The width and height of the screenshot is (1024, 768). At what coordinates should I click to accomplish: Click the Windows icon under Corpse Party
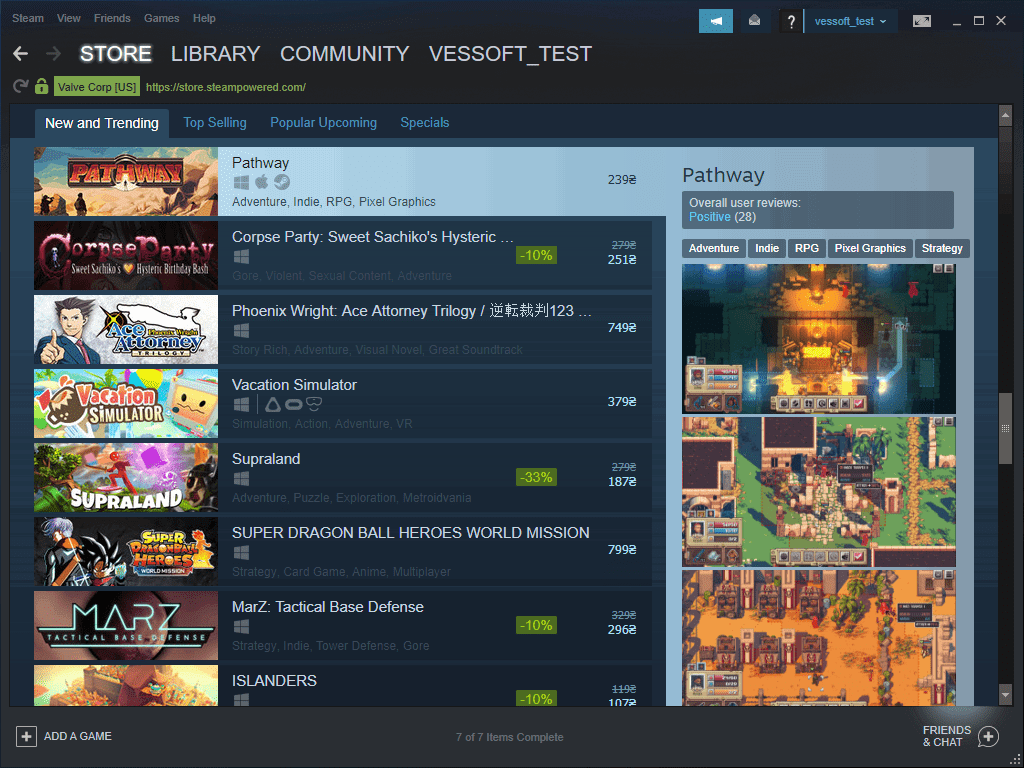[241, 257]
